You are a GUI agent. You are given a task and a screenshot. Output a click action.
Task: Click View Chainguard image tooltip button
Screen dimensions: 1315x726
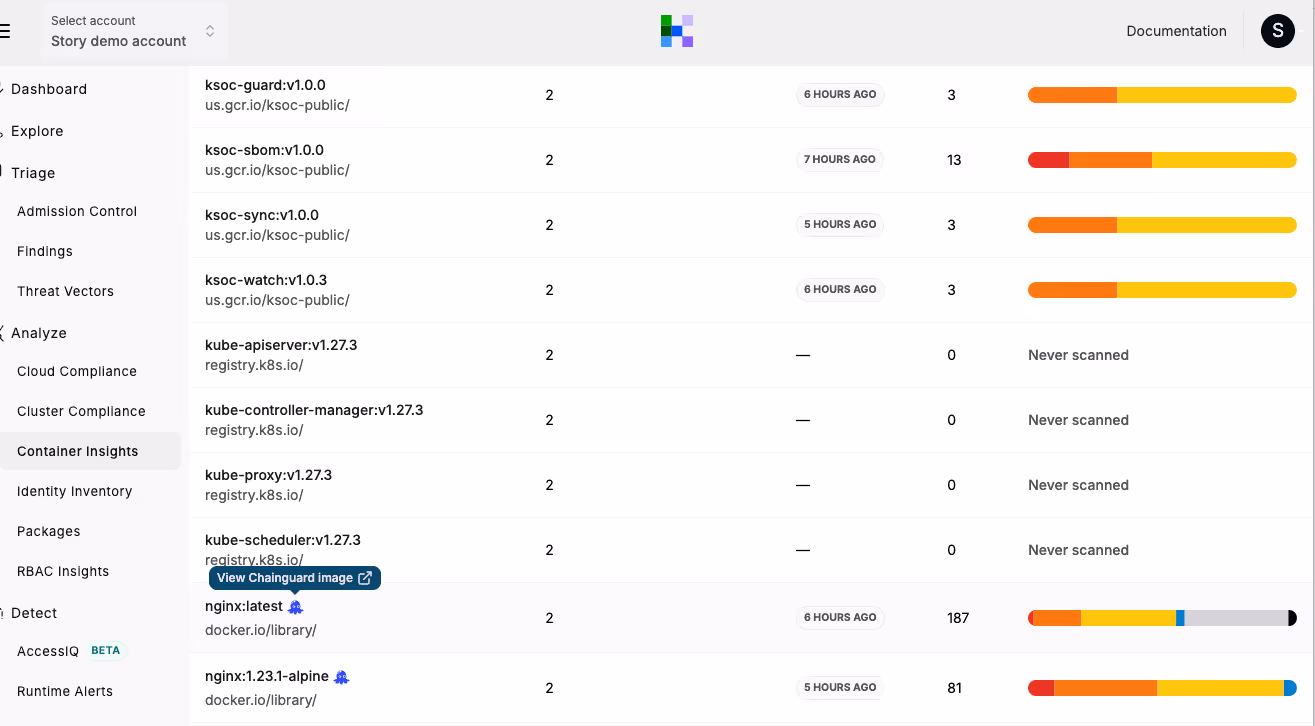[295, 578]
